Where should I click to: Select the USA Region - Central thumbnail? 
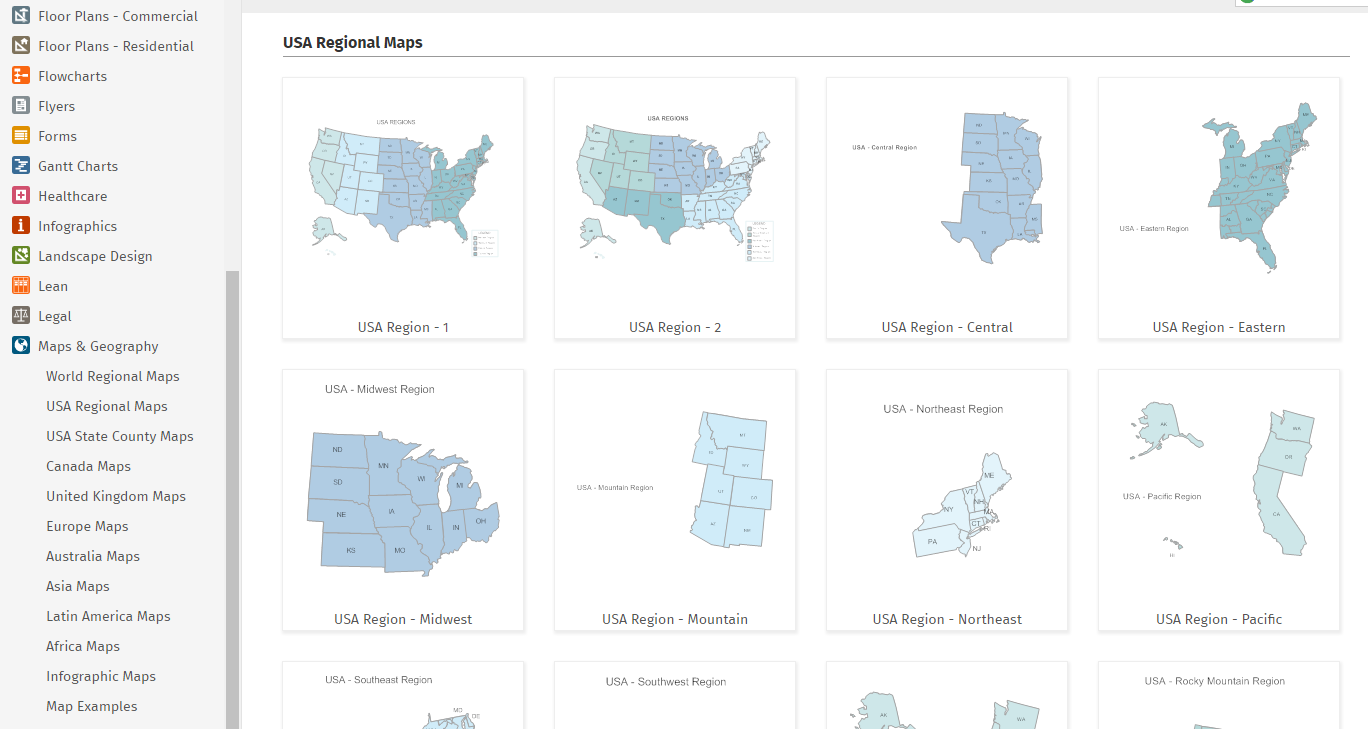pyautogui.click(x=946, y=208)
